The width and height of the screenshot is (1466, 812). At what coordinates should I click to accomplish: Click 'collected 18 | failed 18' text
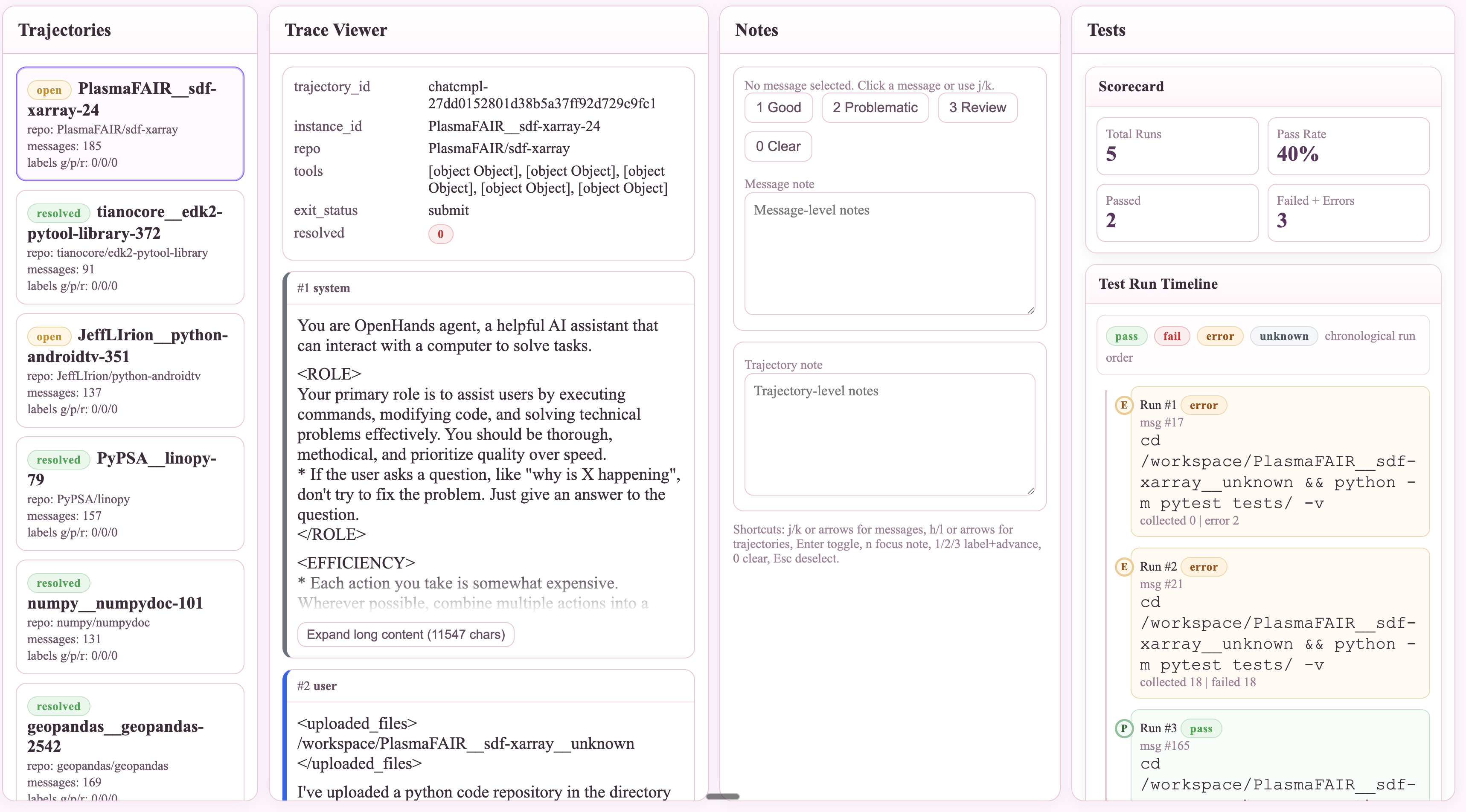click(1197, 681)
